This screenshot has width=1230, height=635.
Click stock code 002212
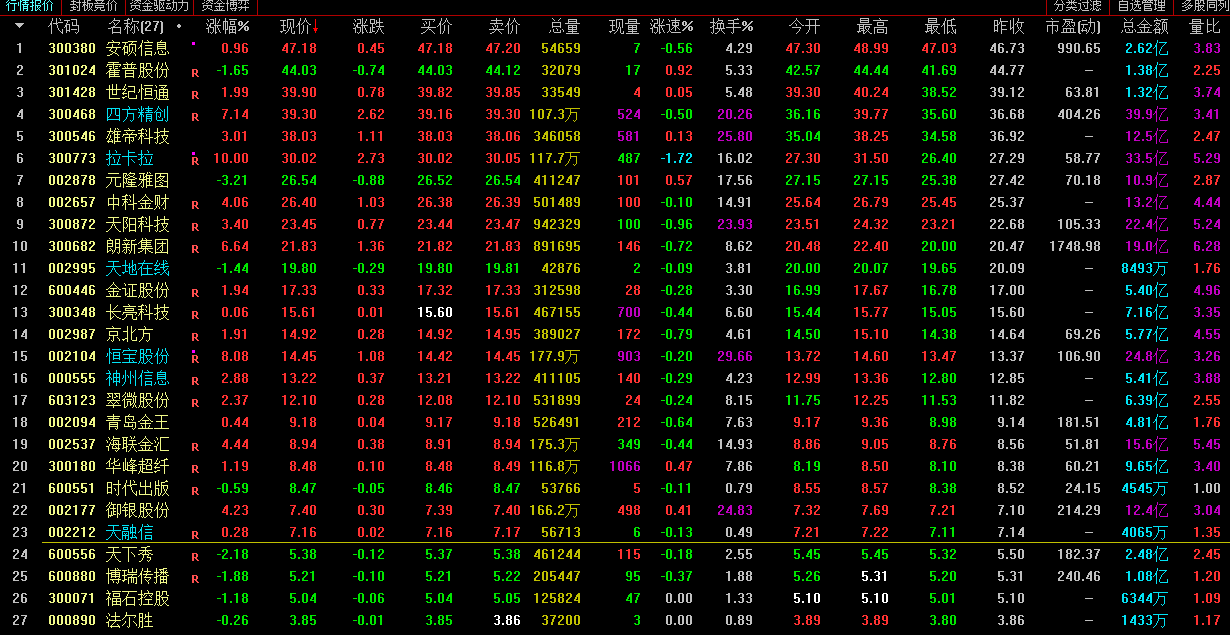pyautogui.click(x=72, y=532)
